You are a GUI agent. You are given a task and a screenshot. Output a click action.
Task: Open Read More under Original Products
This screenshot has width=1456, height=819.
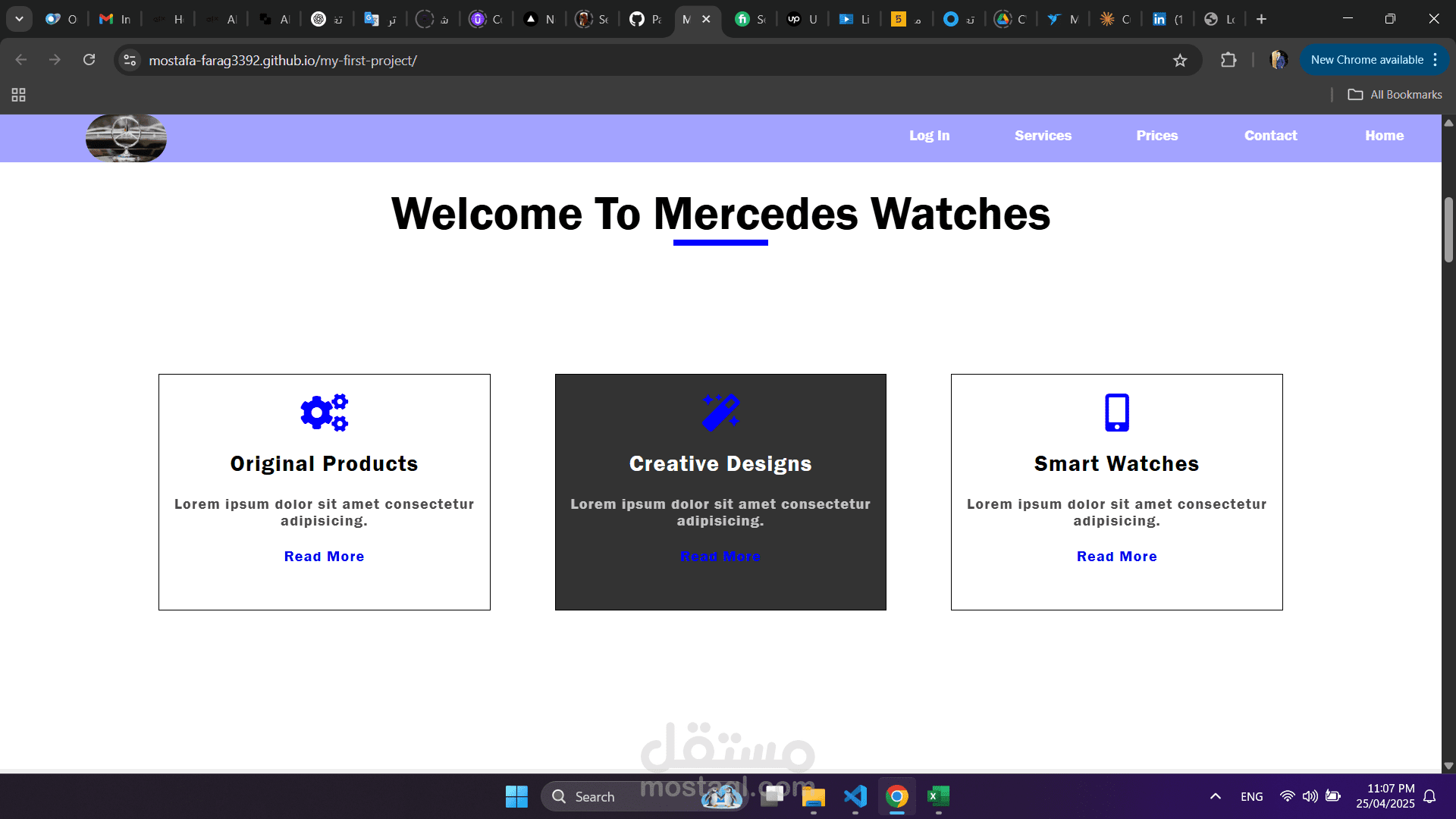tap(324, 557)
